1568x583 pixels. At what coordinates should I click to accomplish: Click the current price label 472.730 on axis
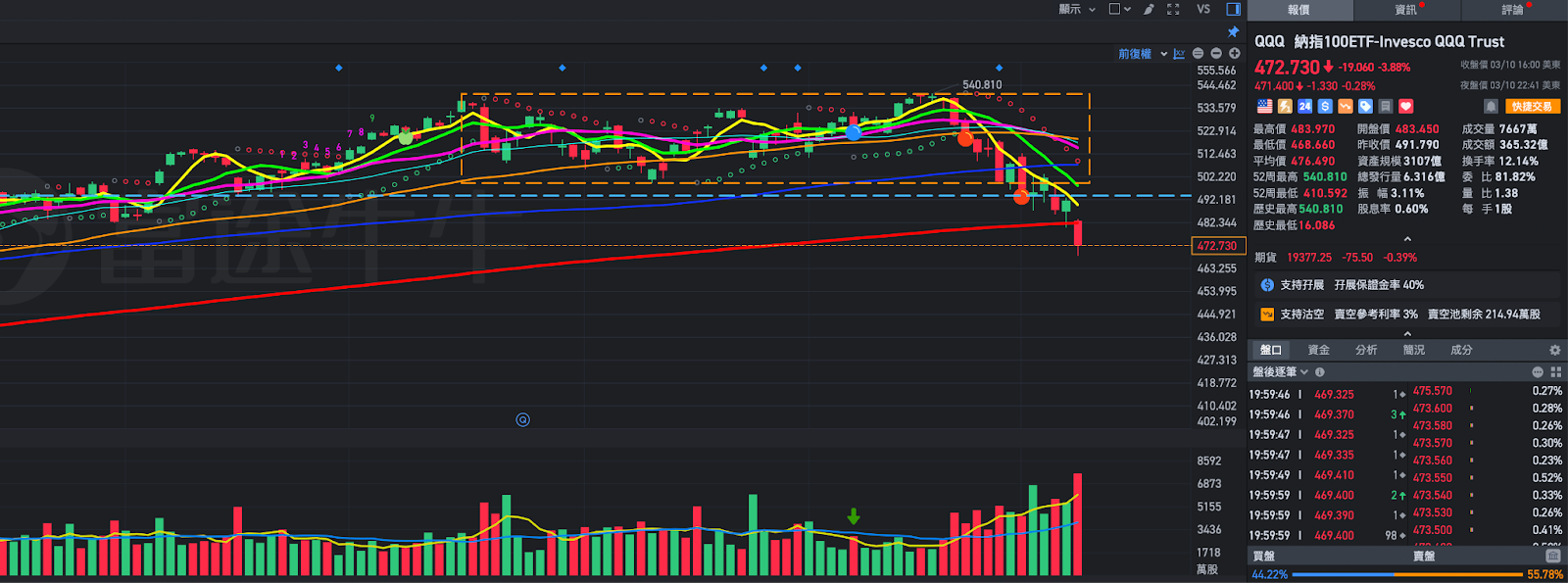[1216, 246]
